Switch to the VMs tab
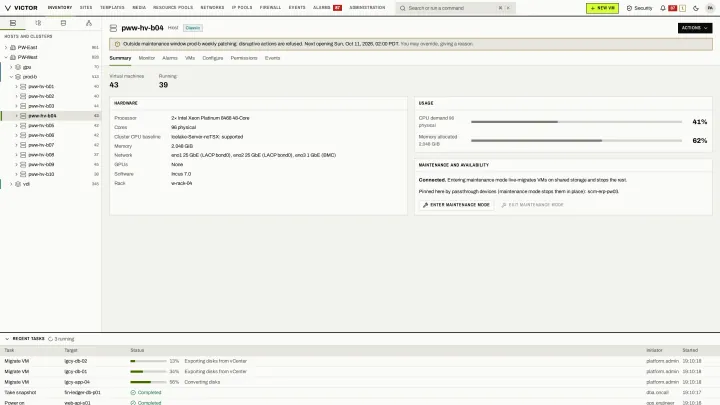720x405 pixels. coord(190,58)
